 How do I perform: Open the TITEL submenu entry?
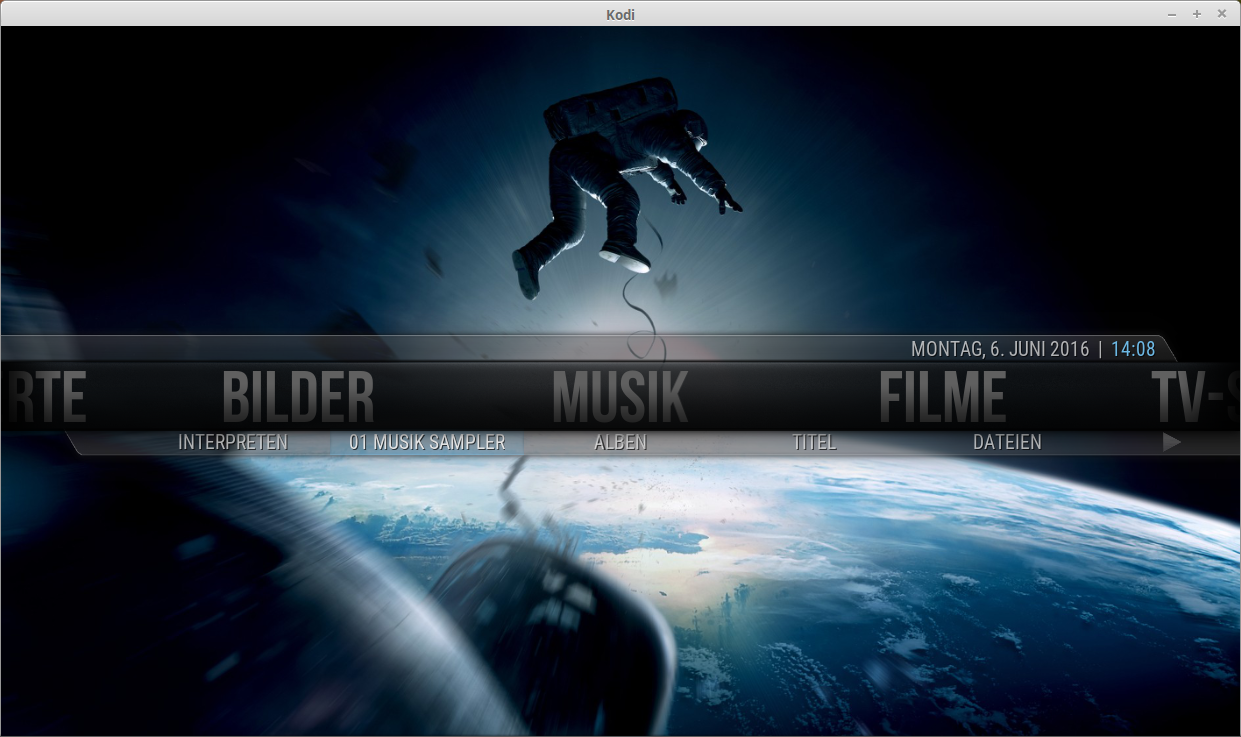(x=814, y=442)
